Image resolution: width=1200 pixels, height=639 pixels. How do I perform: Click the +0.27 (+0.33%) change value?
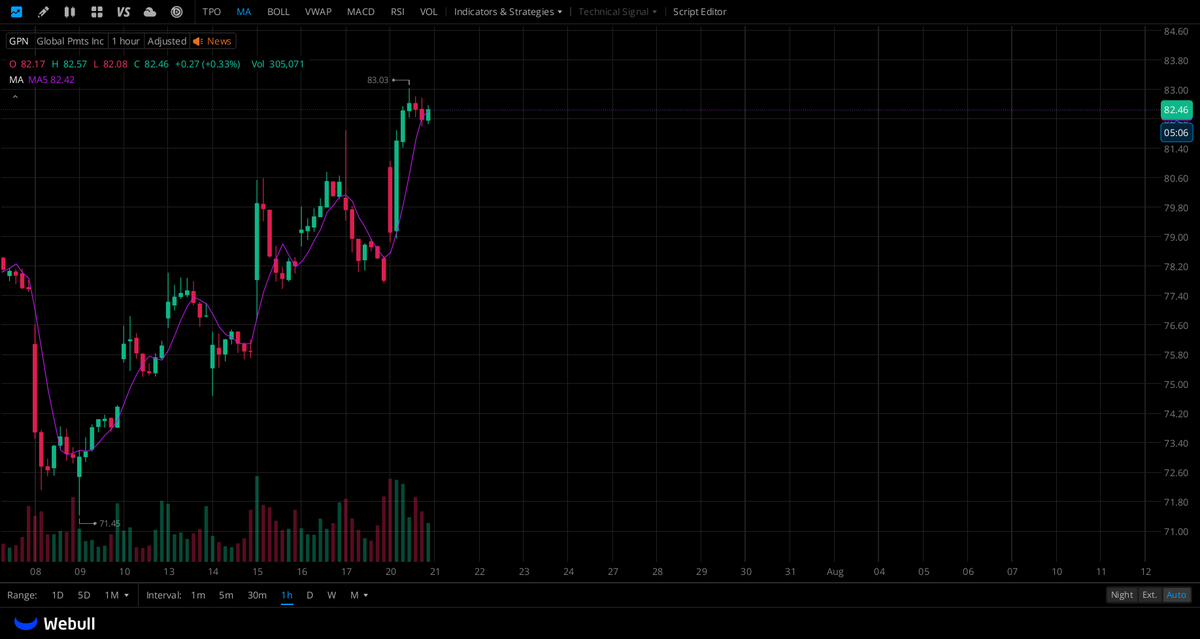click(x=208, y=64)
